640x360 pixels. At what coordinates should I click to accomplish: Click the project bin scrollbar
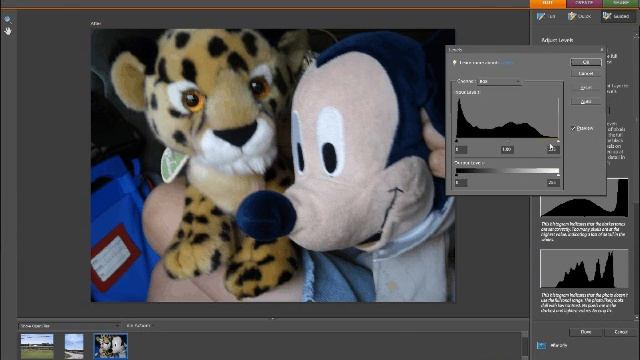[x=524, y=345]
